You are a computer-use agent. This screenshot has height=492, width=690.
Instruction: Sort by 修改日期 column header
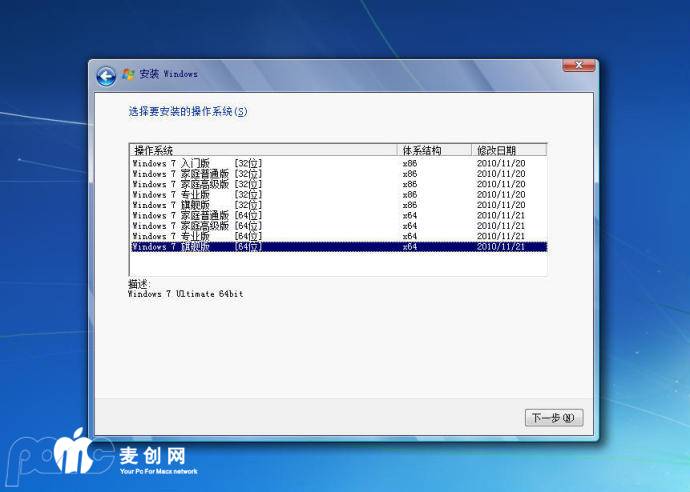coord(508,150)
